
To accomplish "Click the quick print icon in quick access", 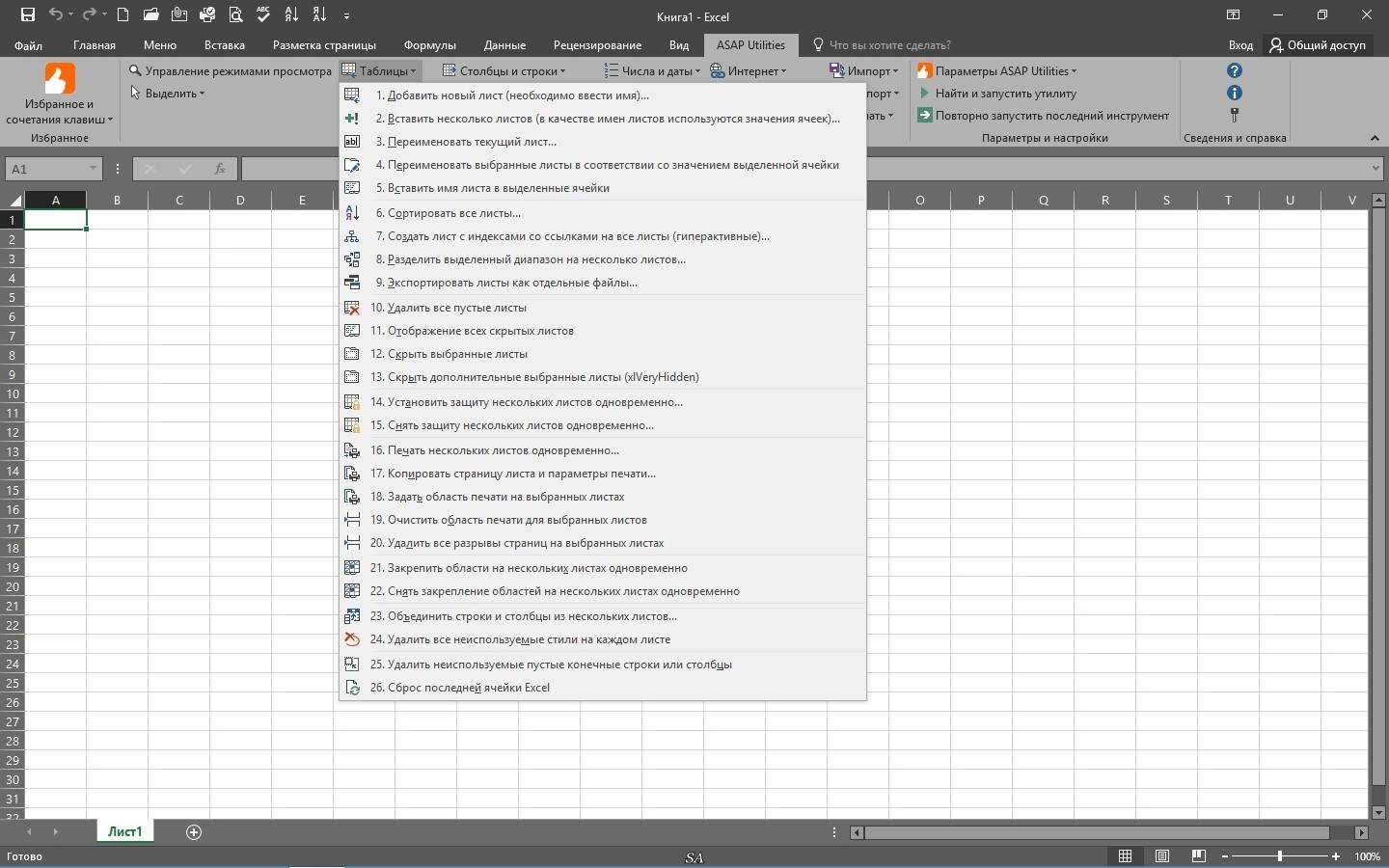I will coord(207,15).
